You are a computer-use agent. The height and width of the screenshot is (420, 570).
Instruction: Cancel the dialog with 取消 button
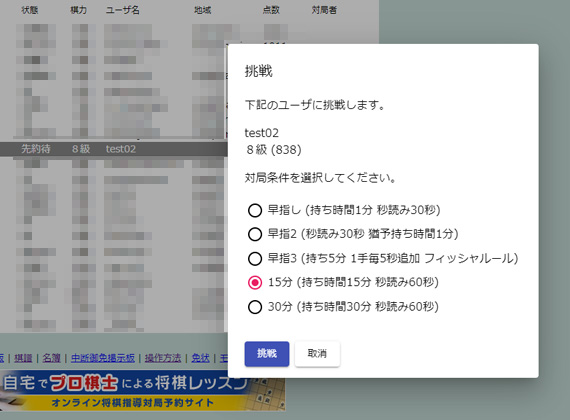click(317, 353)
